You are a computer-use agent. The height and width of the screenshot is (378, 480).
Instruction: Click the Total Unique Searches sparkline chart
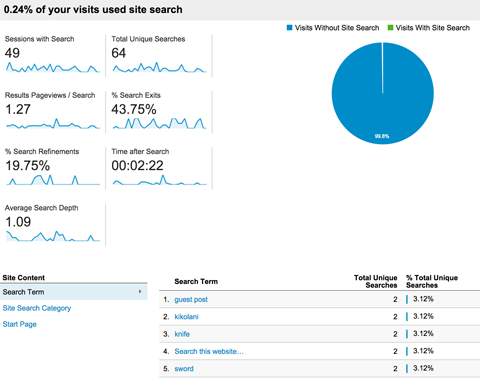tap(160, 67)
